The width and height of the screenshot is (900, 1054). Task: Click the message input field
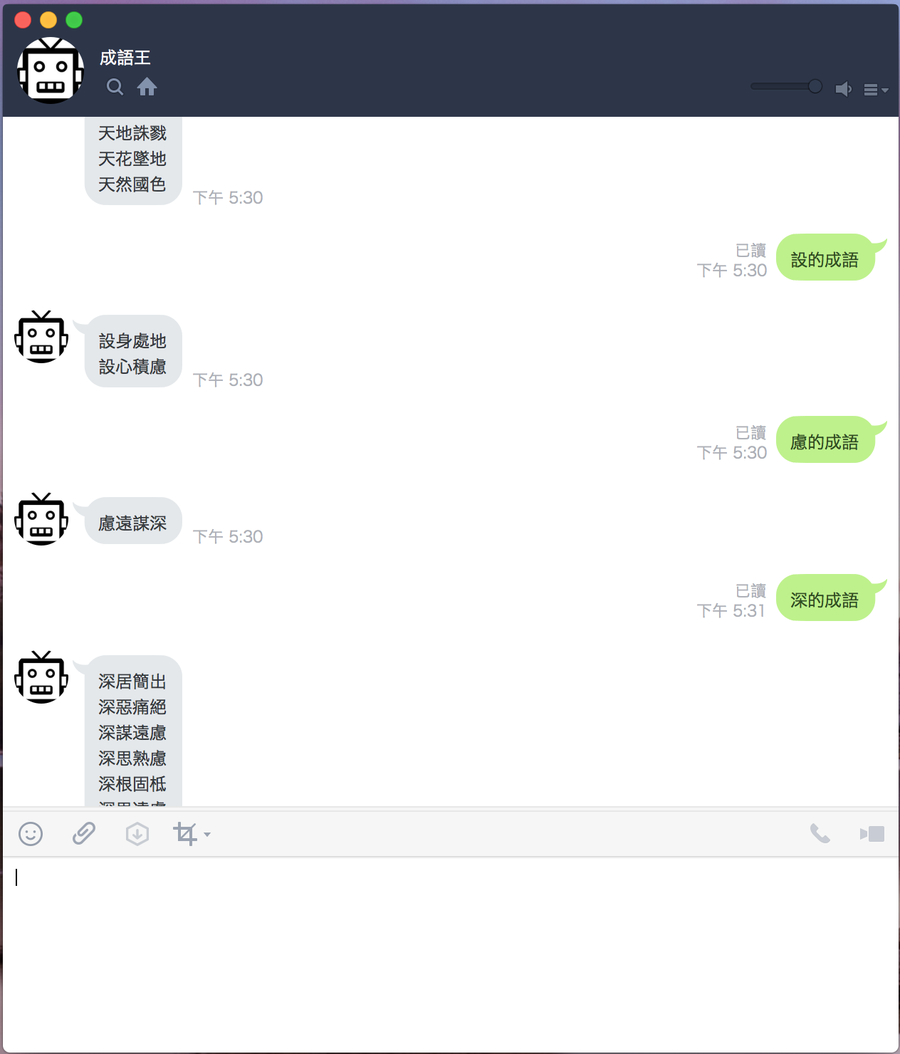(x=450, y=953)
